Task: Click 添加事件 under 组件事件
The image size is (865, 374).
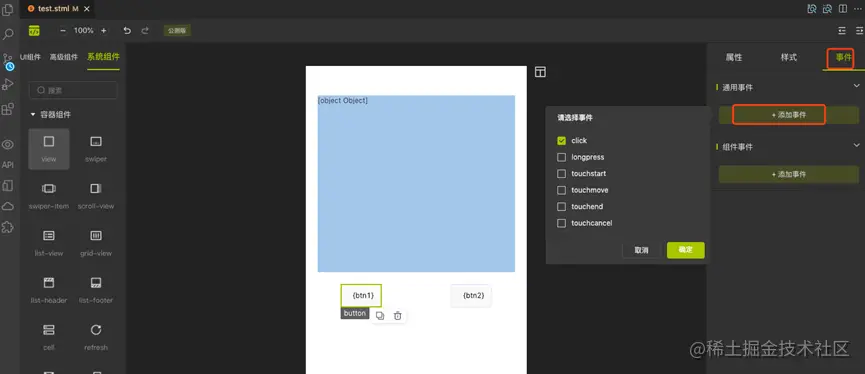Action: tap(789, 174)
